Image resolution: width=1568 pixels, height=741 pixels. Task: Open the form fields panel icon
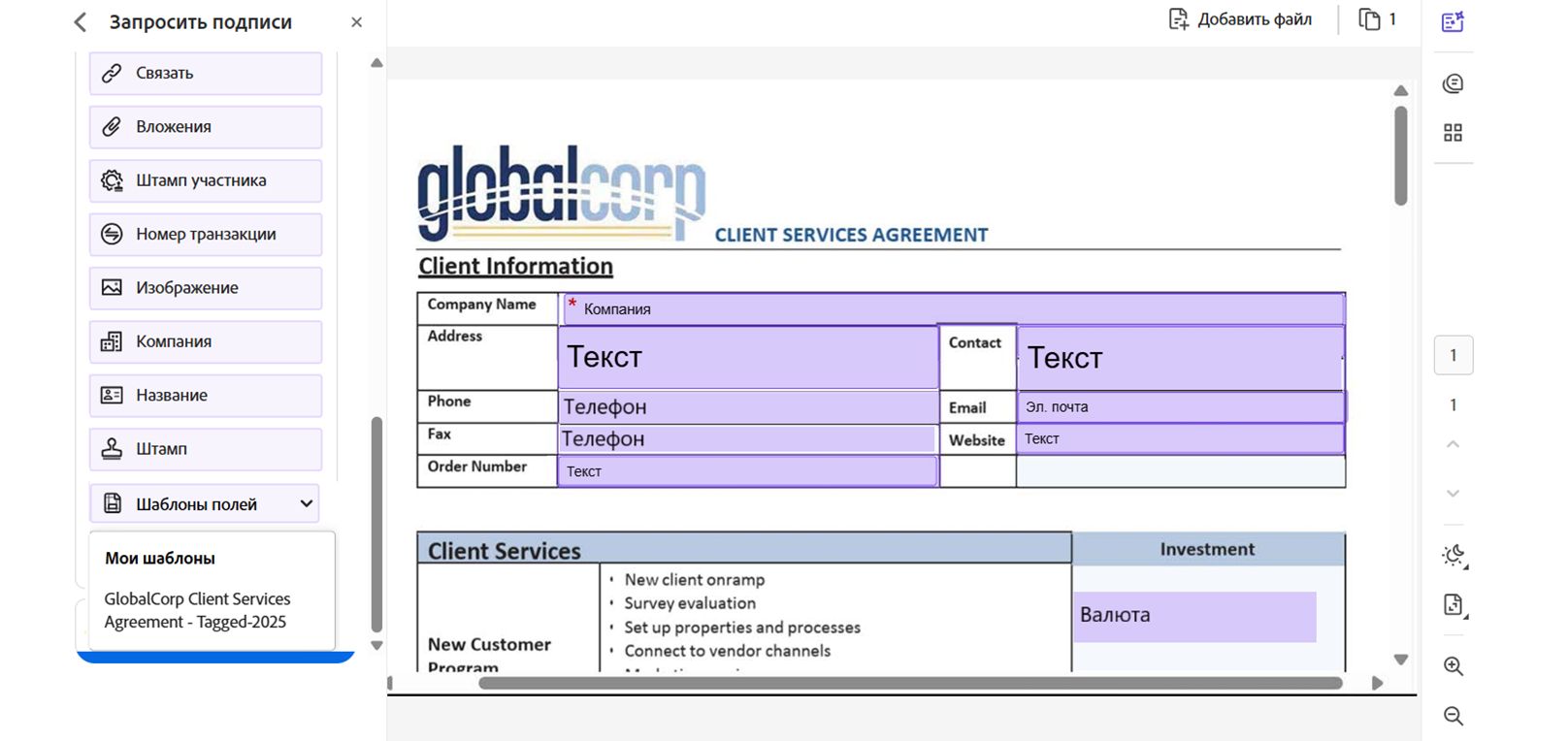(x=1453, y=21)
